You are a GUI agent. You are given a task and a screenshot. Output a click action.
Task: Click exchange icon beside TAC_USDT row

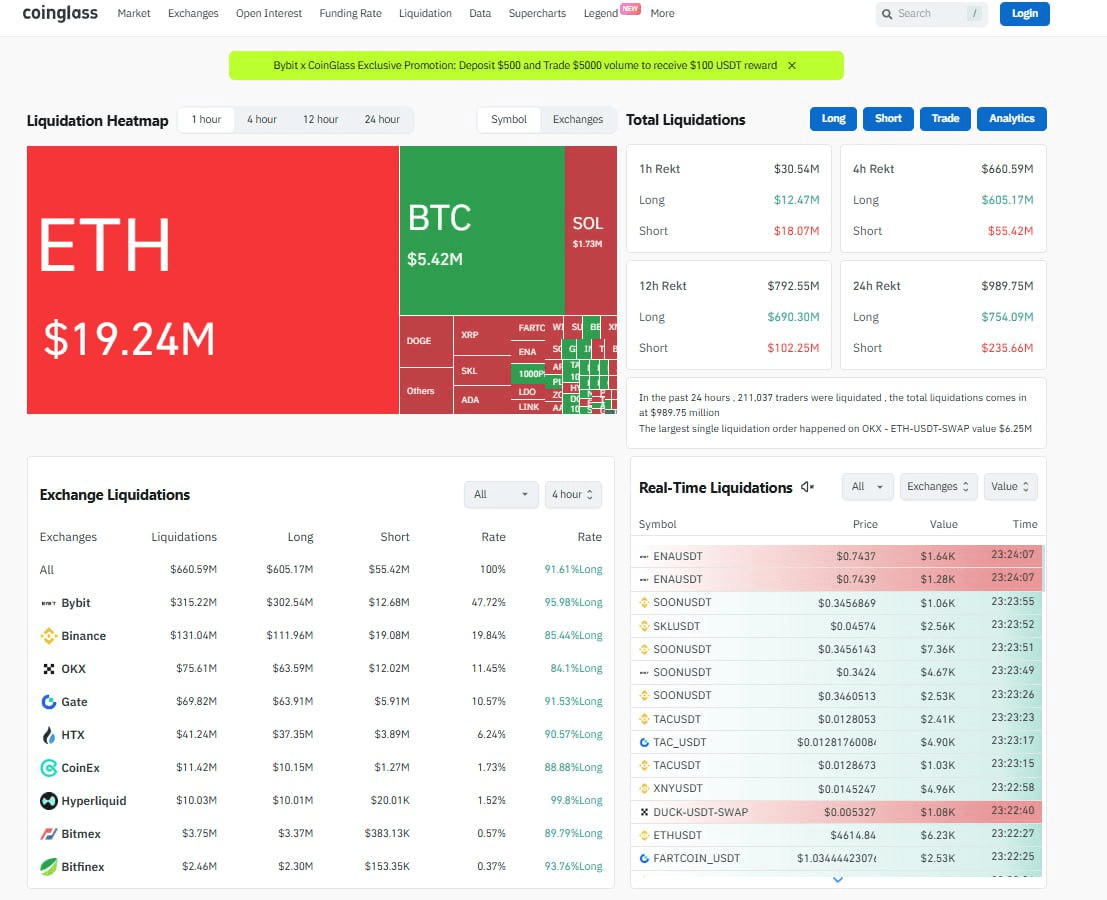pos(644,742)
